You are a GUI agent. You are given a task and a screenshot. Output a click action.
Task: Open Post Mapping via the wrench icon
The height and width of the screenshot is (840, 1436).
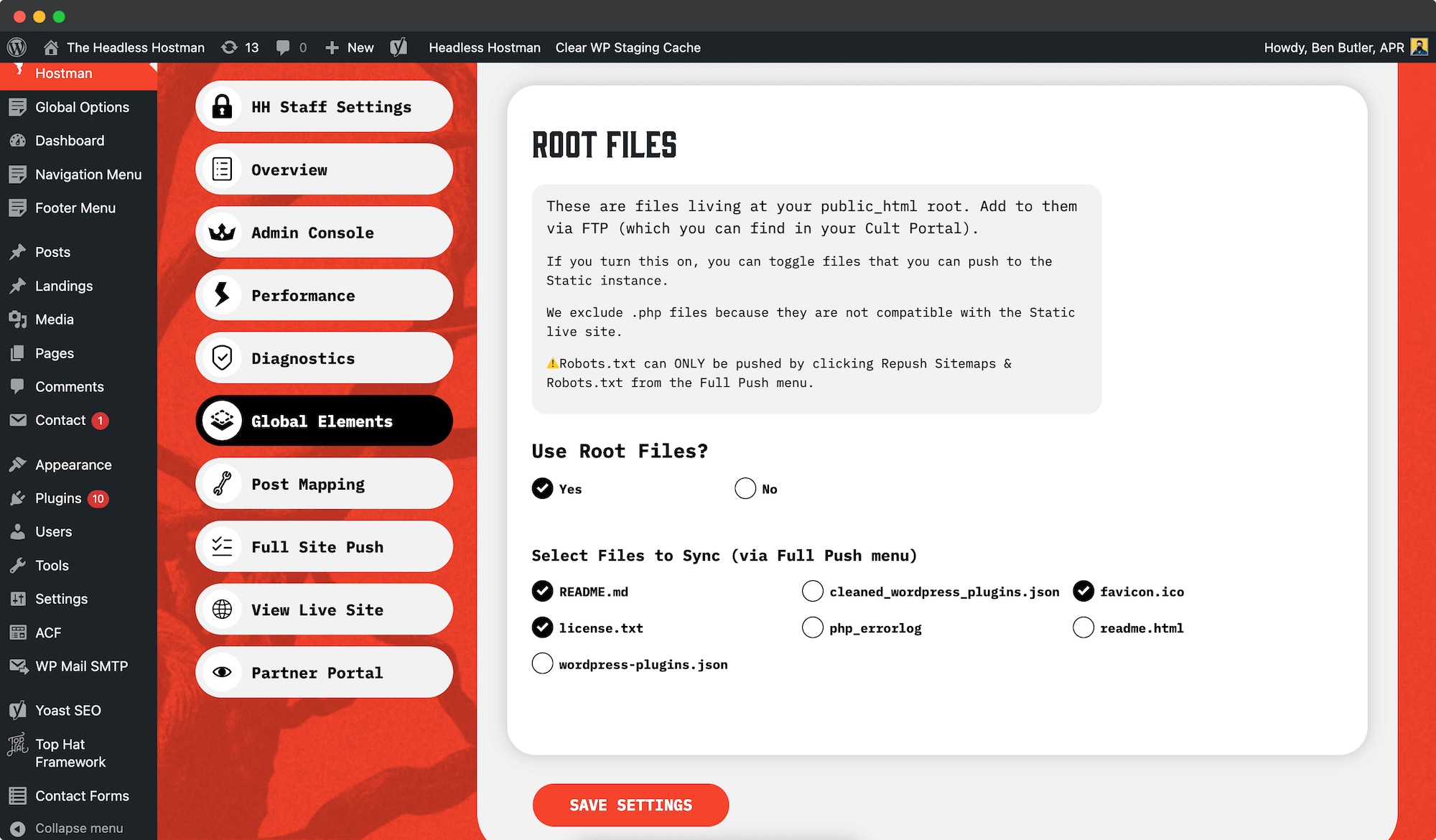tap(222, 483)
